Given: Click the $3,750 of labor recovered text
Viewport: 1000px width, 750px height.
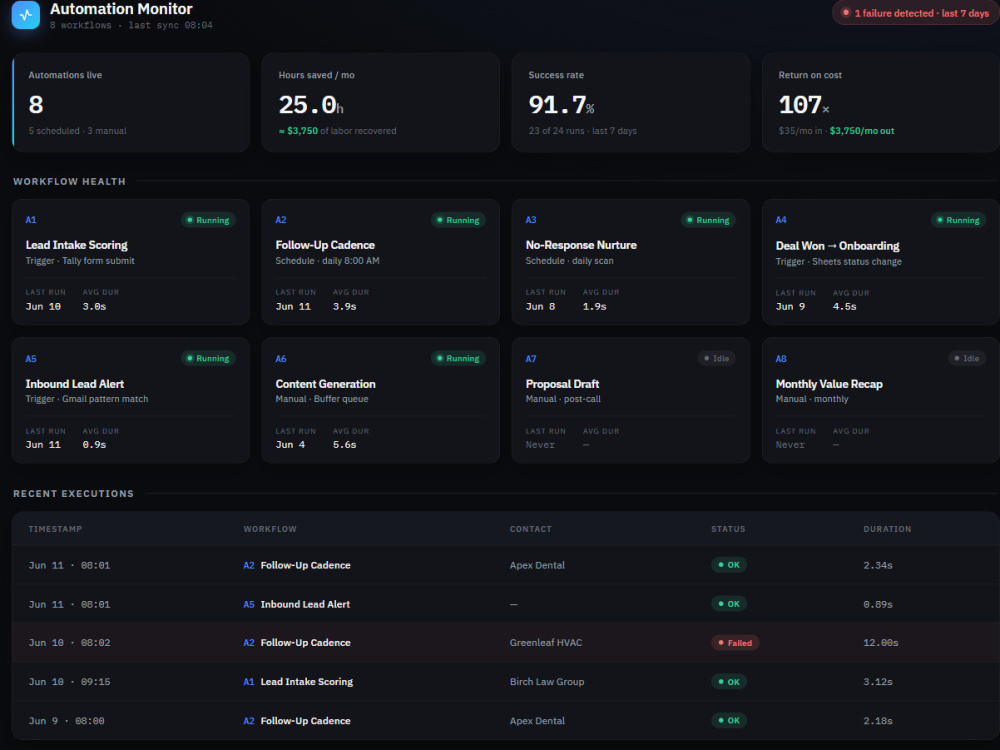Looking at the screenshot, I should (337, 131).
